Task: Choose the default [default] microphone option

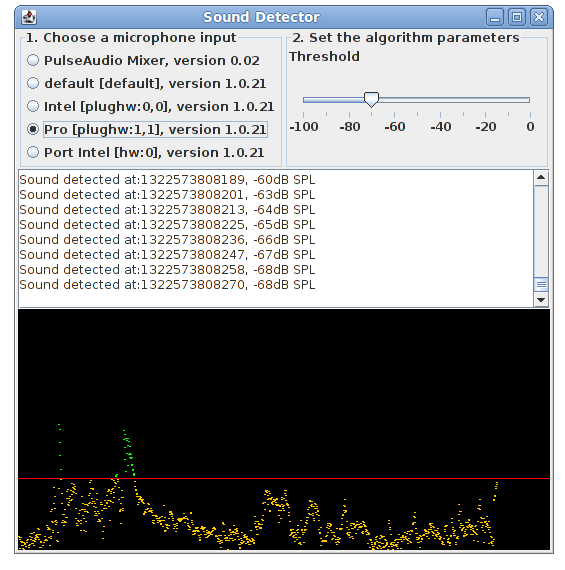Action: pos(33,83)
